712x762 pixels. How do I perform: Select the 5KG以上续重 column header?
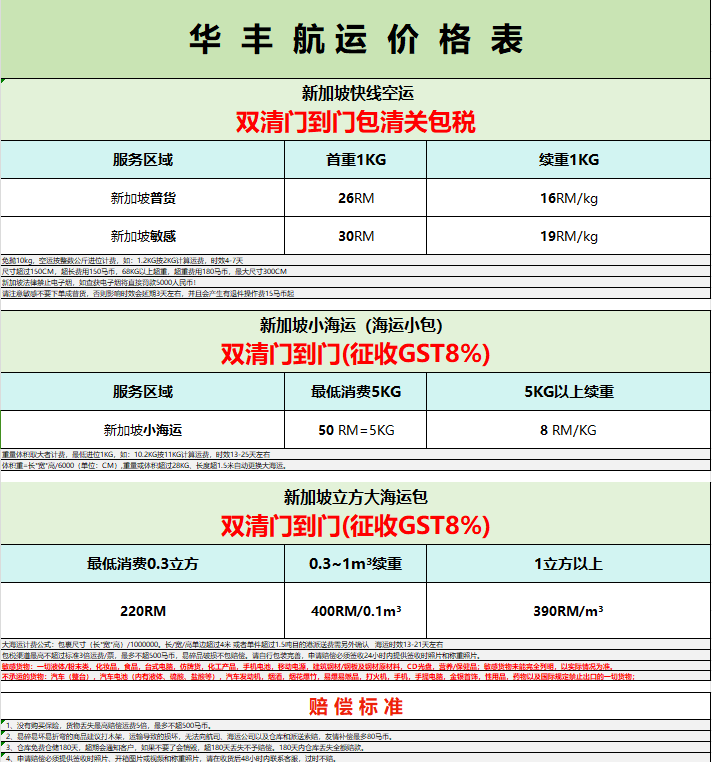[x=568, y=392]
